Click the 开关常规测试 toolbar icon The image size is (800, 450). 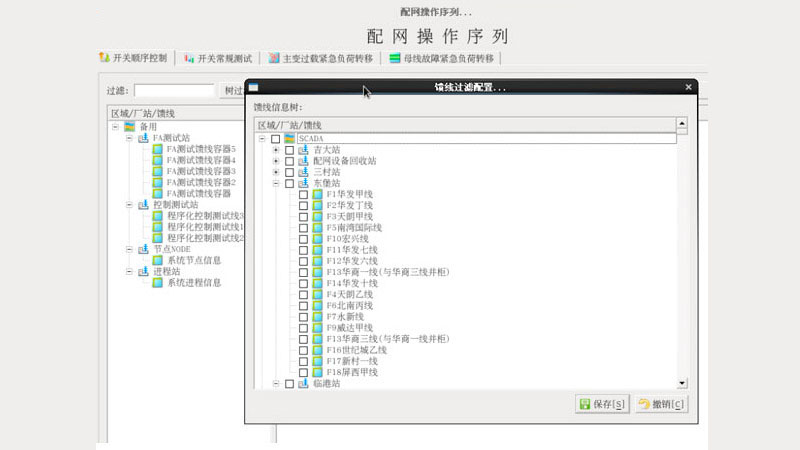click(189, 58)
